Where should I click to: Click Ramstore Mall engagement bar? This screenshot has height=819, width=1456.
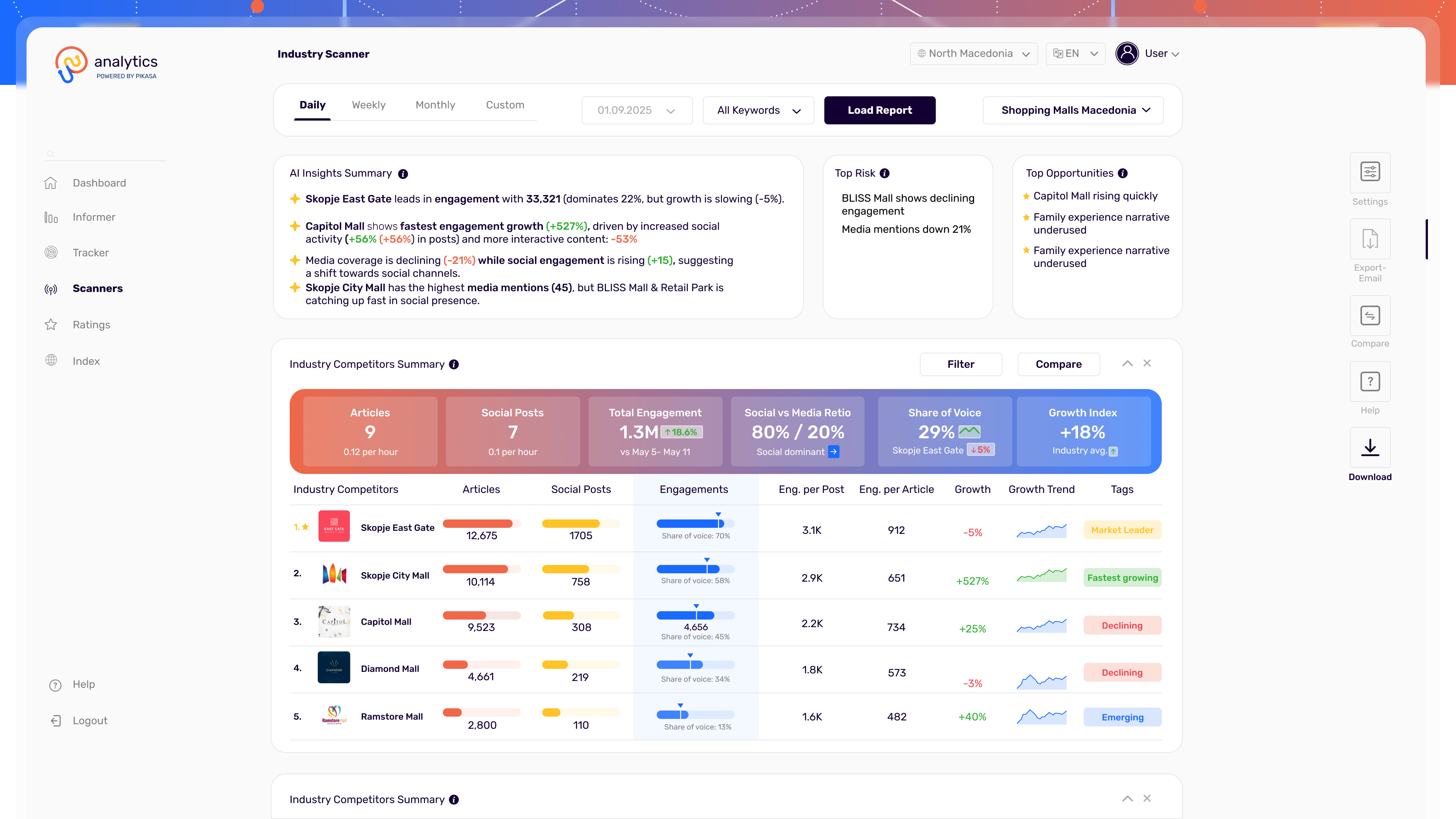coord(695,714)
